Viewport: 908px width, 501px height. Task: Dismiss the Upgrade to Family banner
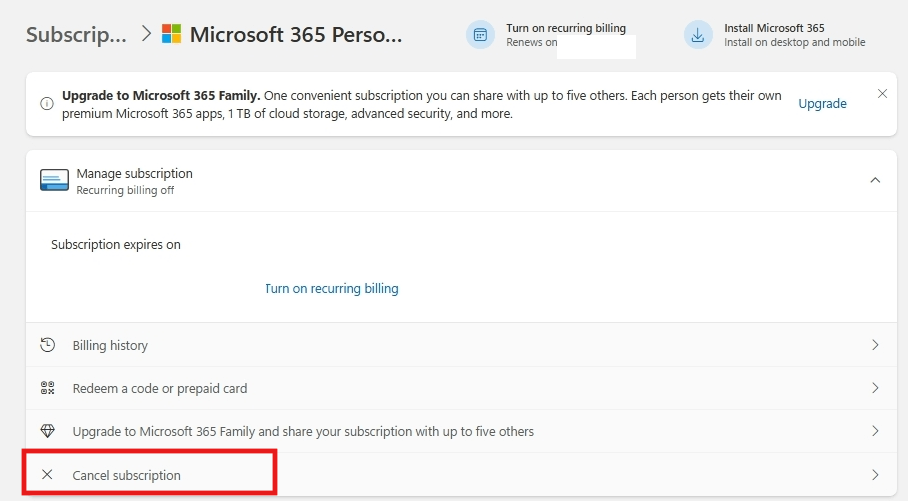pos(882,93)
